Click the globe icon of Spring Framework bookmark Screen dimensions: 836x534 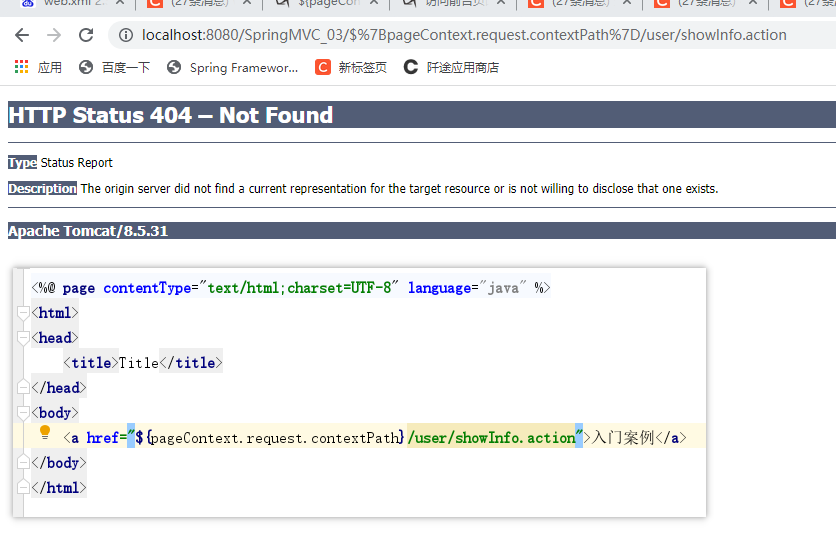[174, 67]
